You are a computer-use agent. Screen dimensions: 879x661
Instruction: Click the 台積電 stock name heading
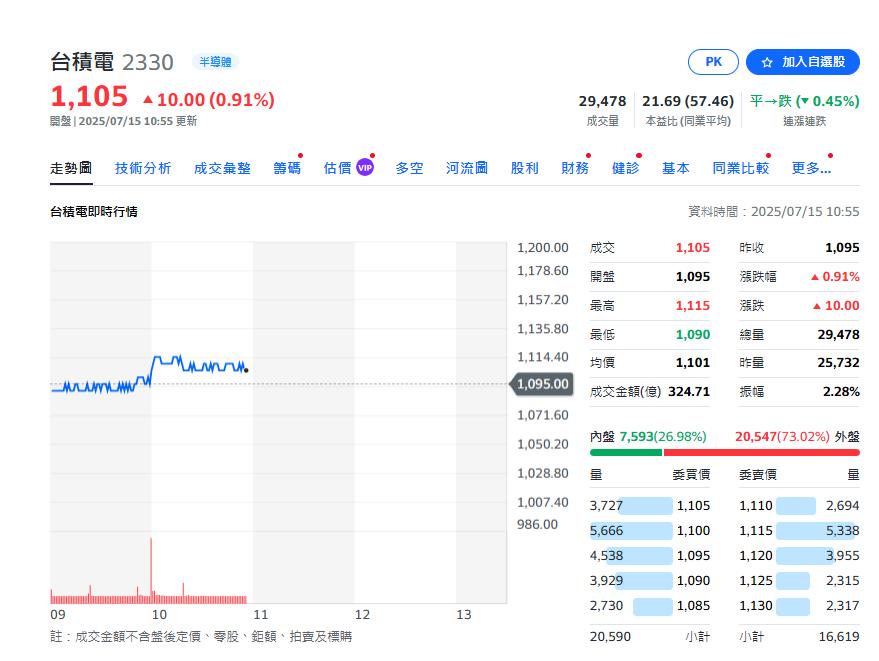pyautogui.click(x=82, y=62)
